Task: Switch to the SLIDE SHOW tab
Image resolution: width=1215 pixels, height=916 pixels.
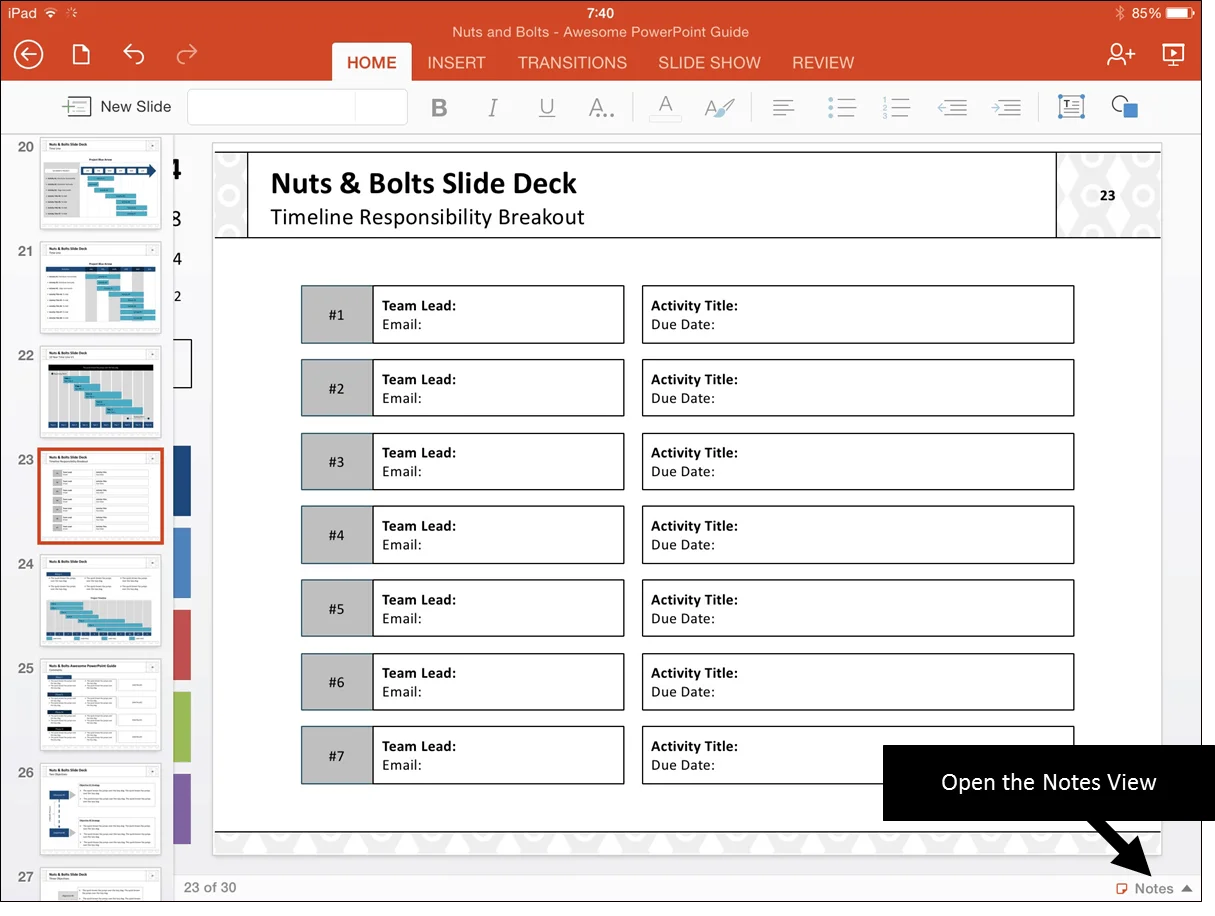Action: [709, 62]
